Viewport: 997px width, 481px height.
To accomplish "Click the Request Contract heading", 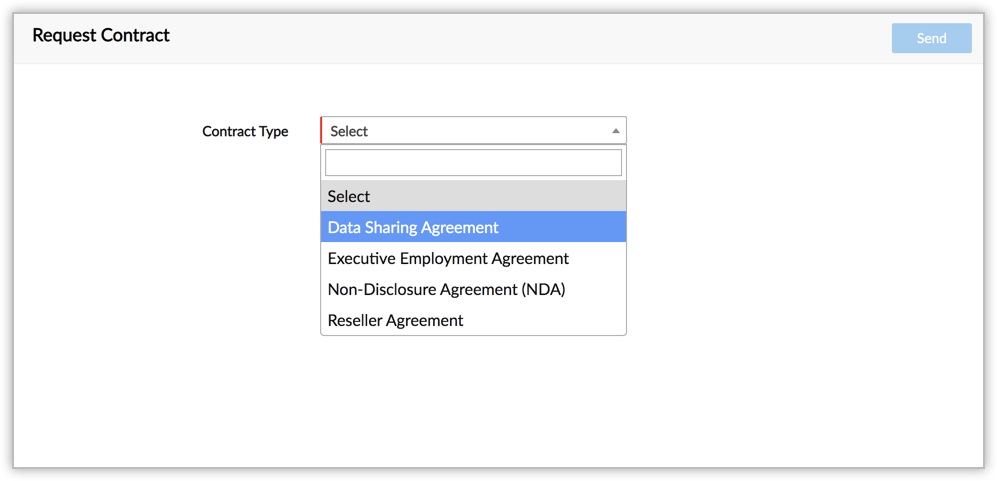I will click(x=101, y=35).
